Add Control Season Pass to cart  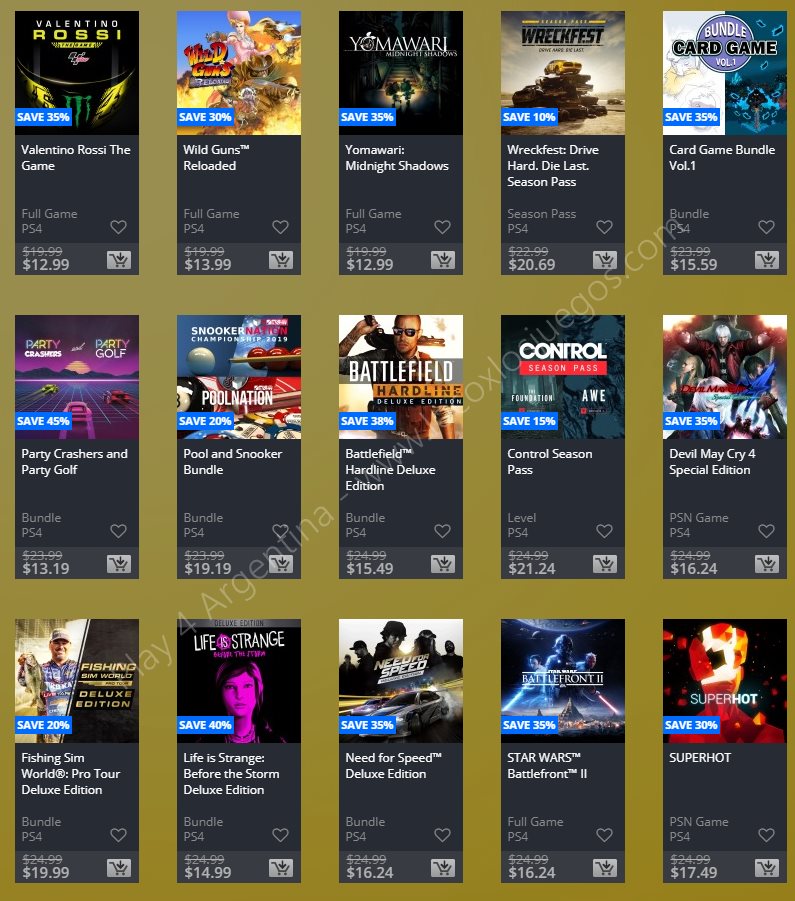coord(605,564)
